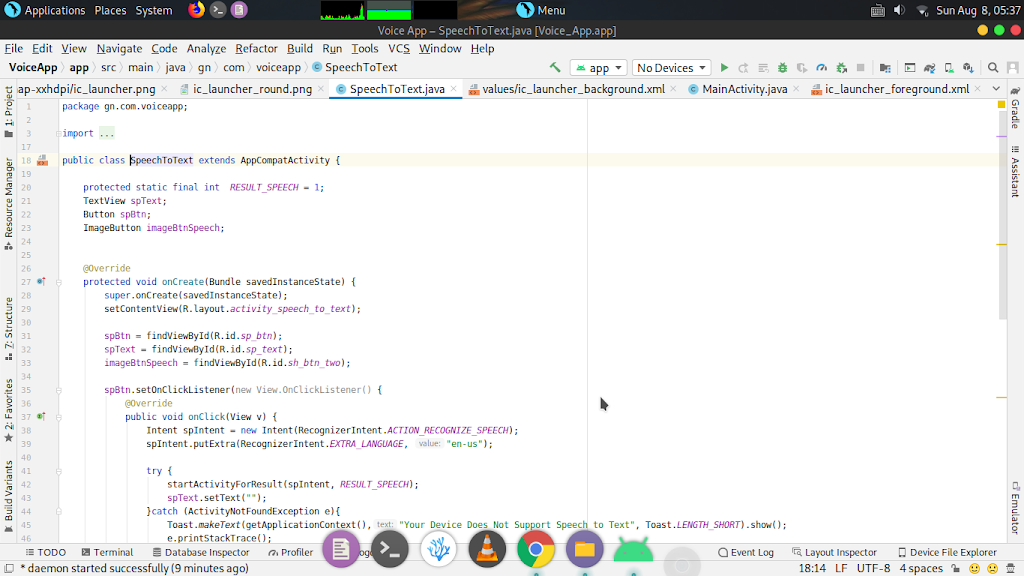
Task: Click the editor vertical scrollbar thumb
Action: pyautogui.click(x=1002, y=216)
